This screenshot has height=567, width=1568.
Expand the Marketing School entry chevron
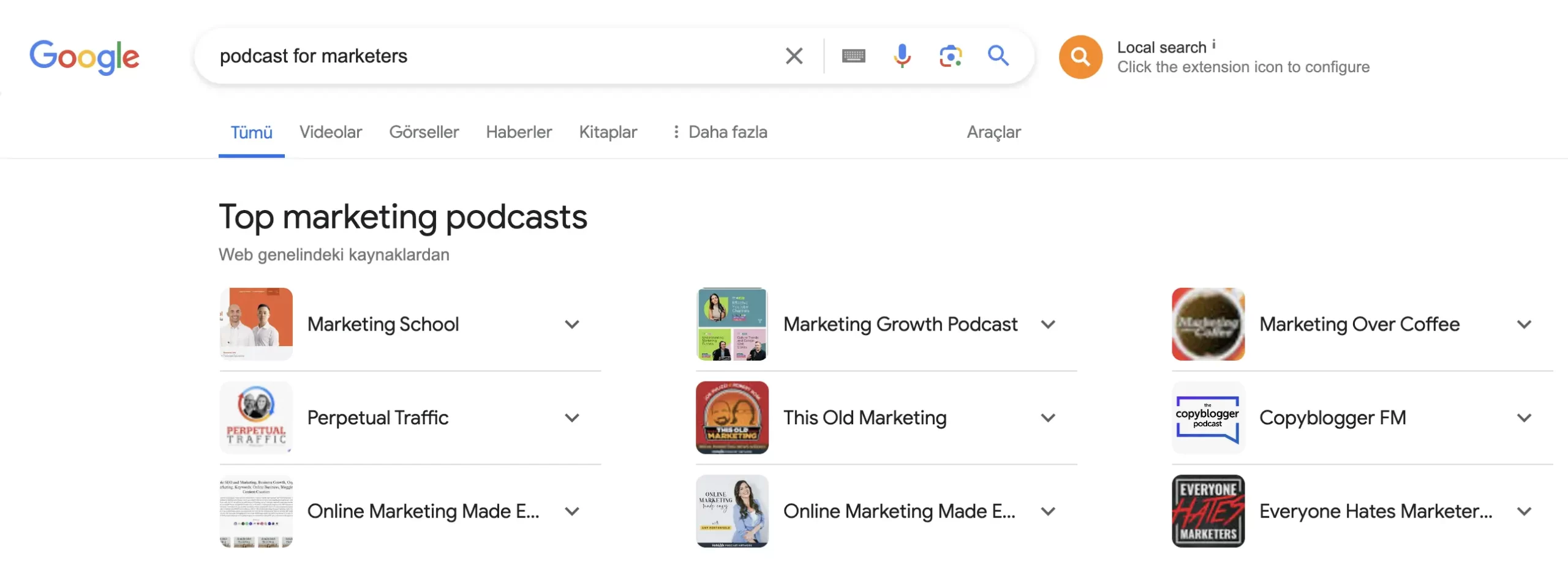pos(572,325)
